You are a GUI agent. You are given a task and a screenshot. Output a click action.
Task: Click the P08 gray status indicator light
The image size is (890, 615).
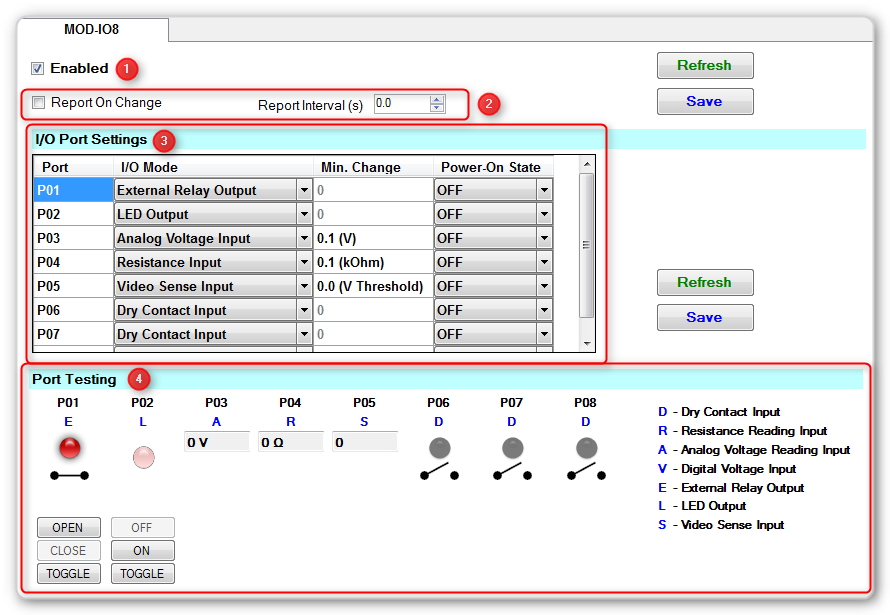[585, 447]
